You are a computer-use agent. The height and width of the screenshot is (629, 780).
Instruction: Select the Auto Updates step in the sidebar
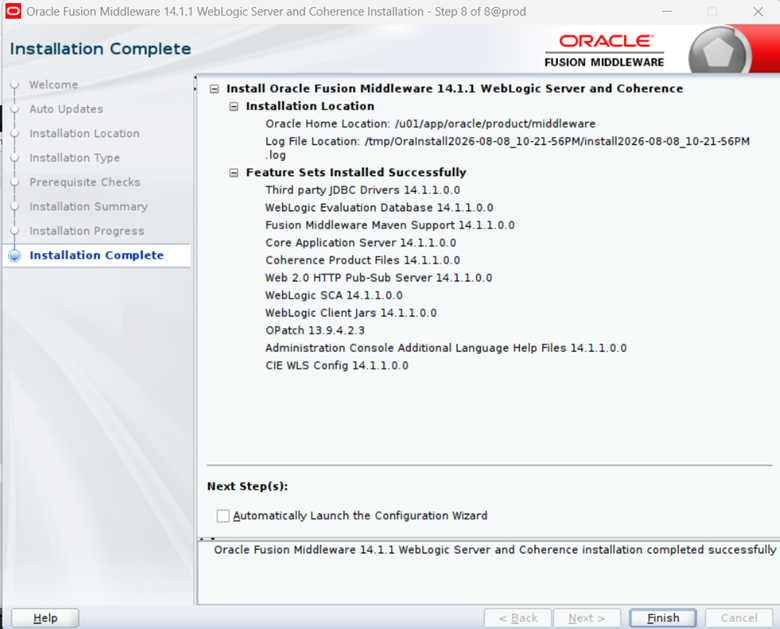[x=66, y=109]
